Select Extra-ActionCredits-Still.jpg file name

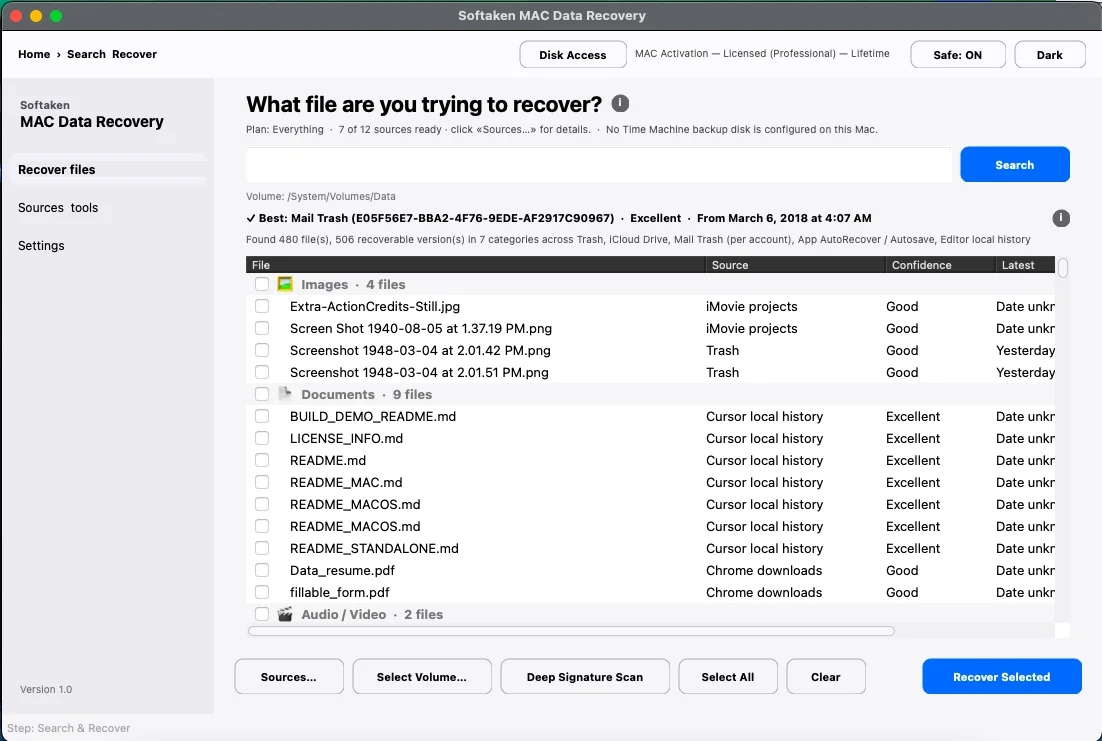(x=375, y=306)
